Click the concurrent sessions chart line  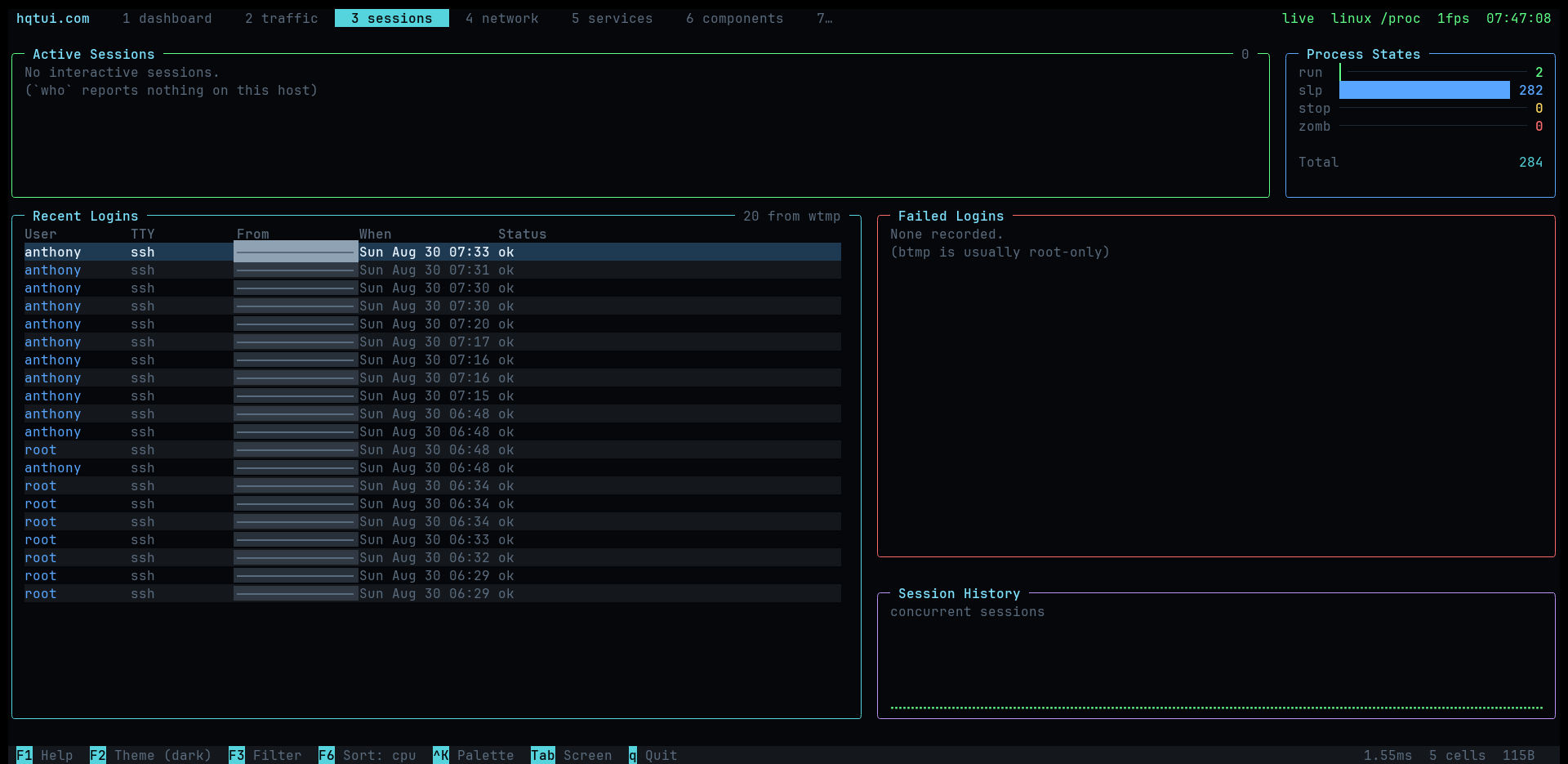(x=1217, y=708)
